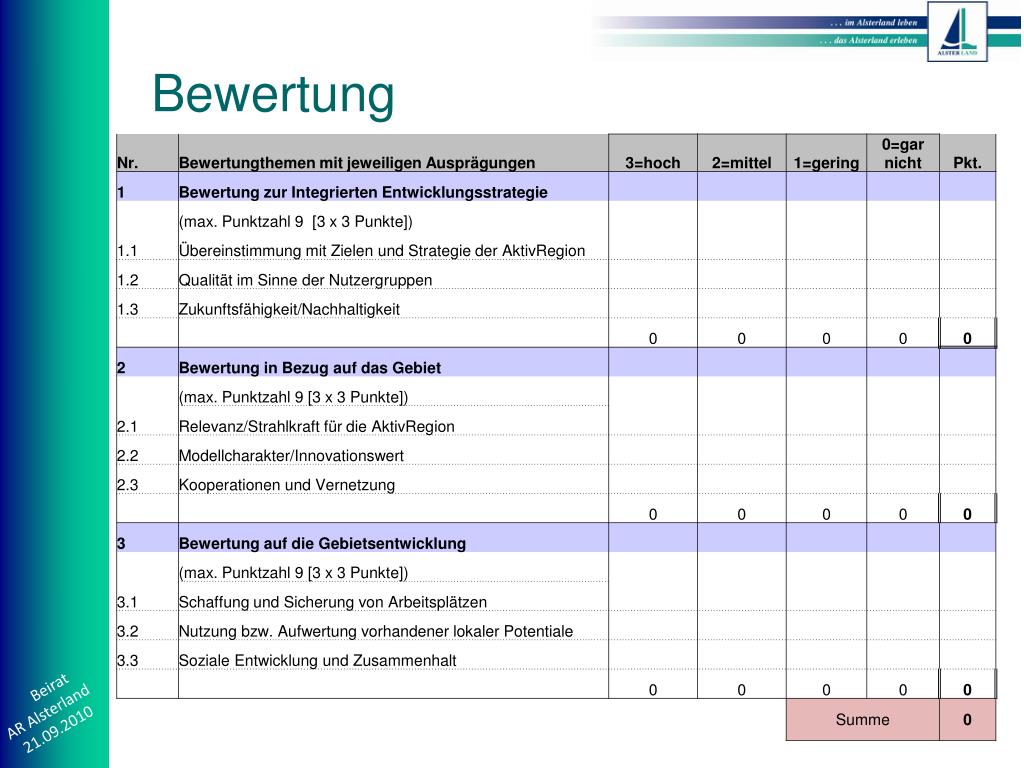Click section 3 subtotal '0' under 0=gar nicht
The image size is (1024, 768).
click(x=903, y=690)
